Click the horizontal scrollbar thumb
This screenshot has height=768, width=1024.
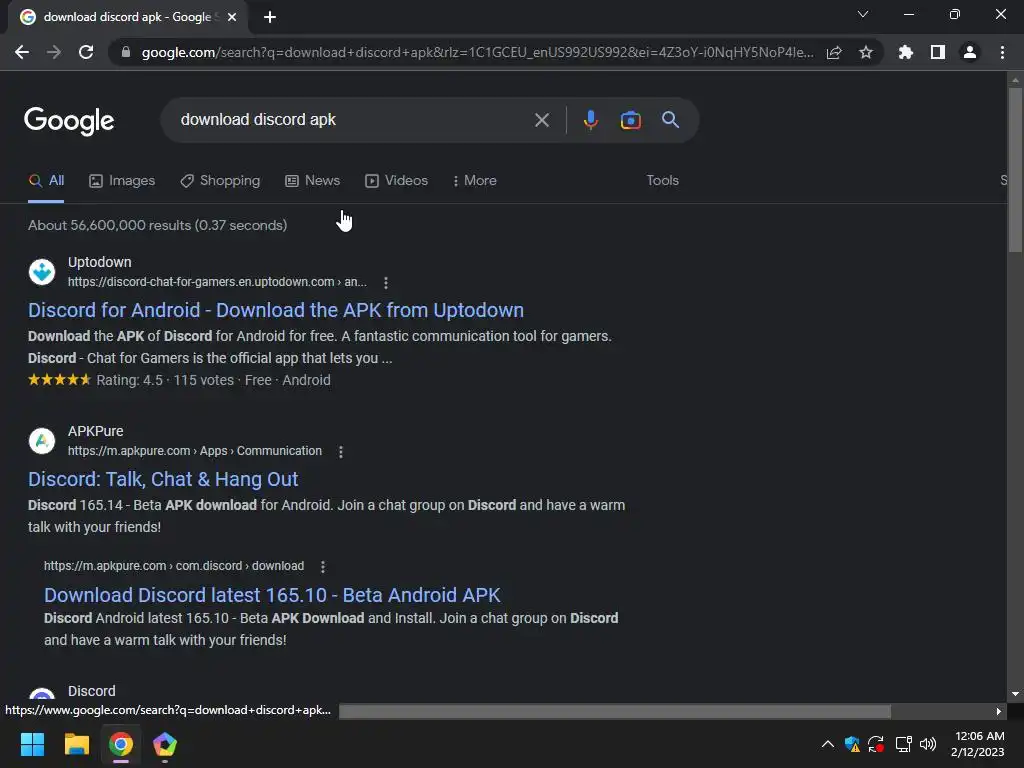tap(615, 711)
